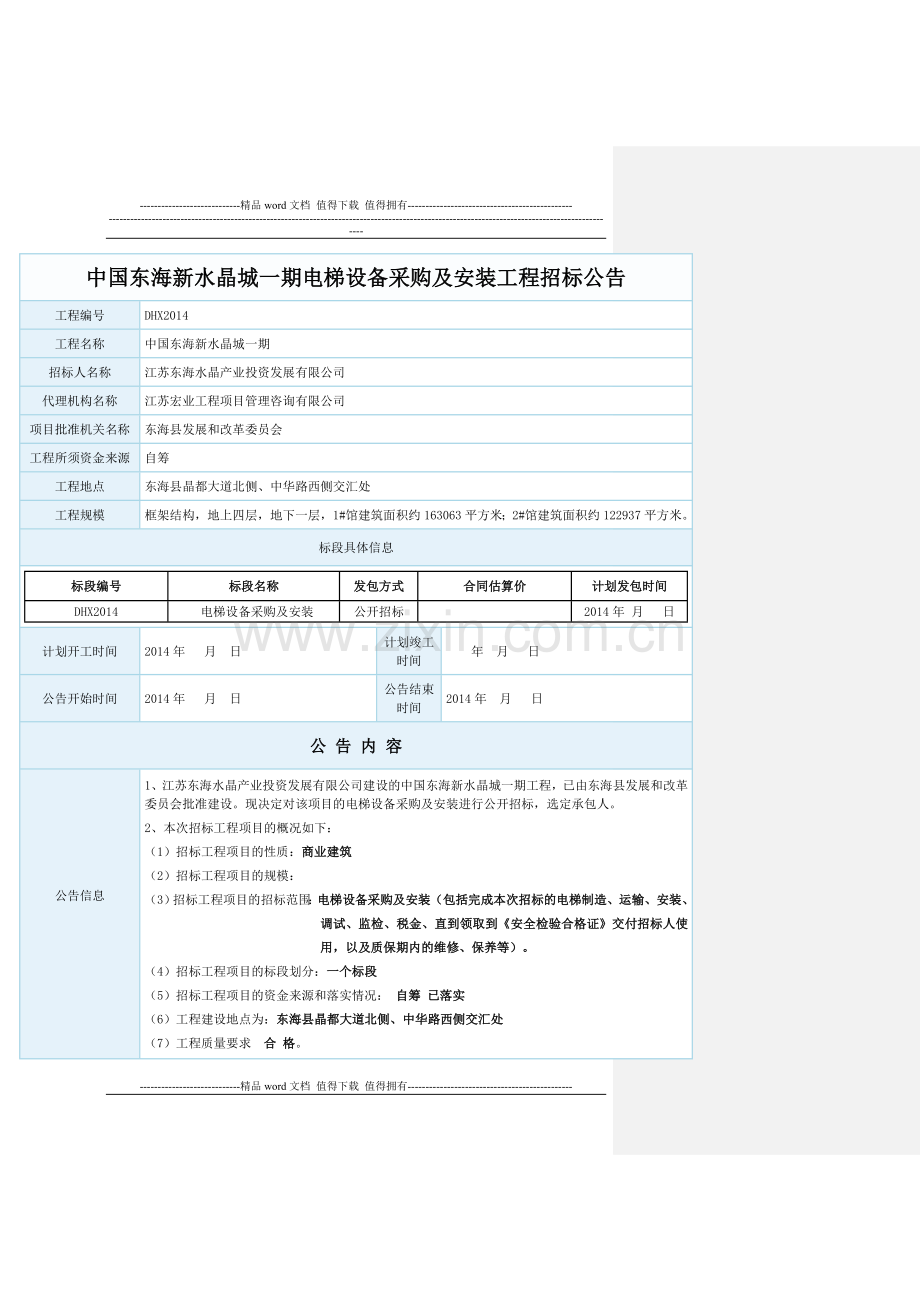
Task: Click the line 2、本次招标工程项目的概况如下
Action: [x=239, y=827]
